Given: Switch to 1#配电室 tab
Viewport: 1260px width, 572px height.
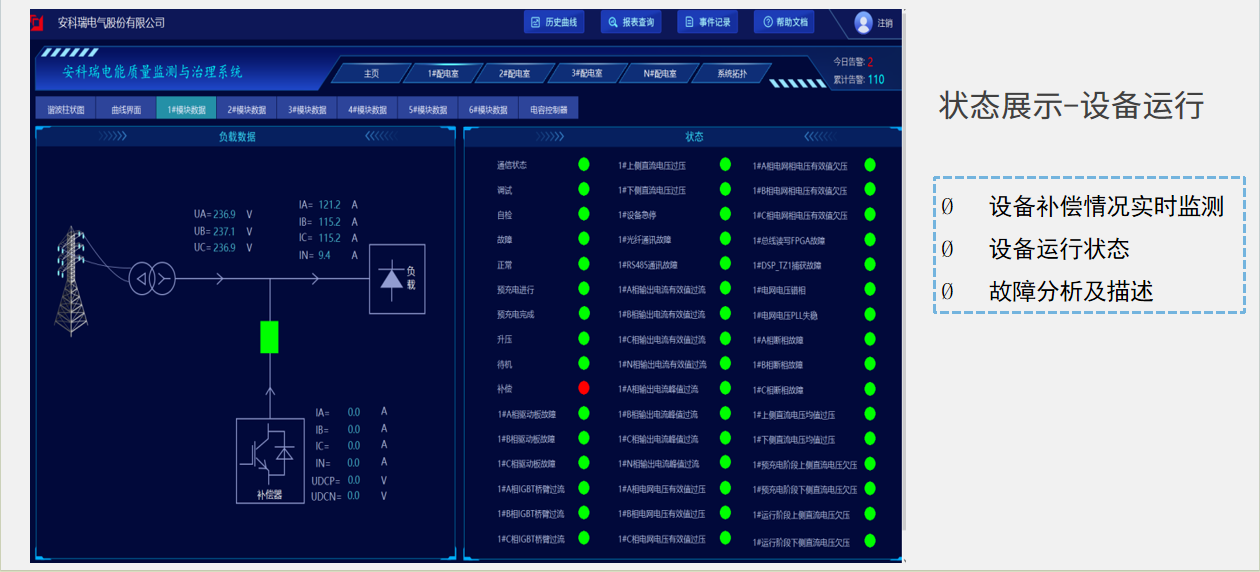Looking at the screenshot, I should click(x=443, y=73).
